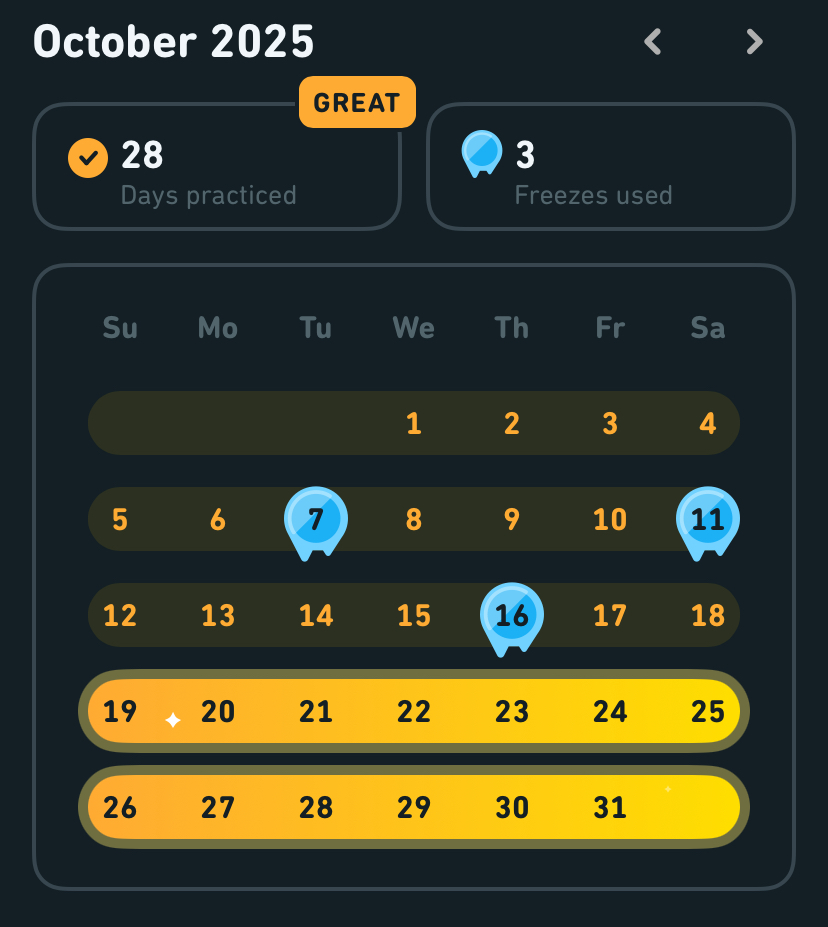
Task: Select day 28 in the bottom streak row
Action: coord(316,808)
